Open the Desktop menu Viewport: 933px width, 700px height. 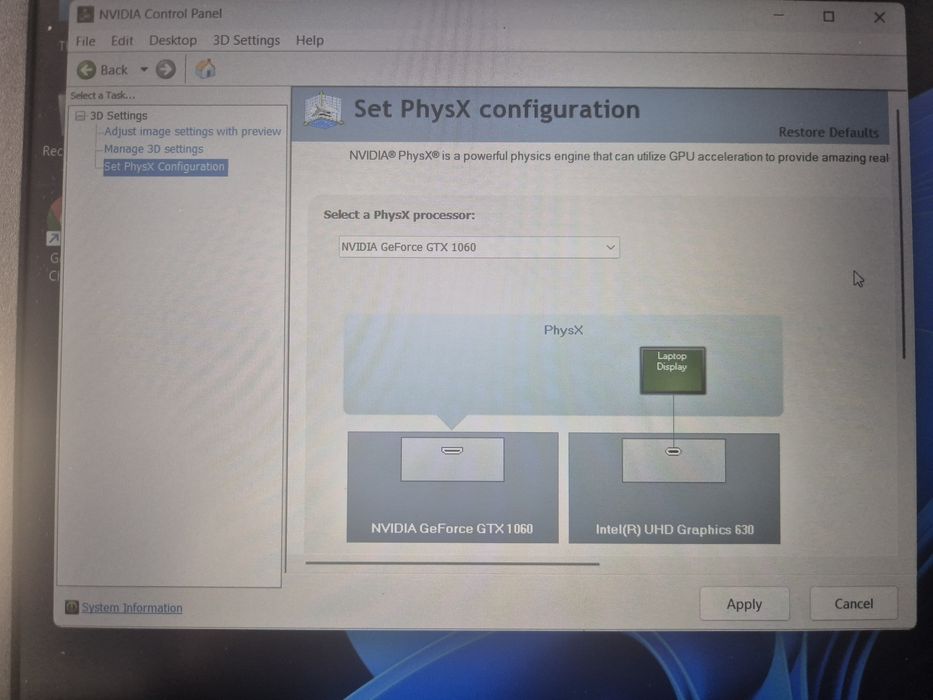tap(173, 40)
